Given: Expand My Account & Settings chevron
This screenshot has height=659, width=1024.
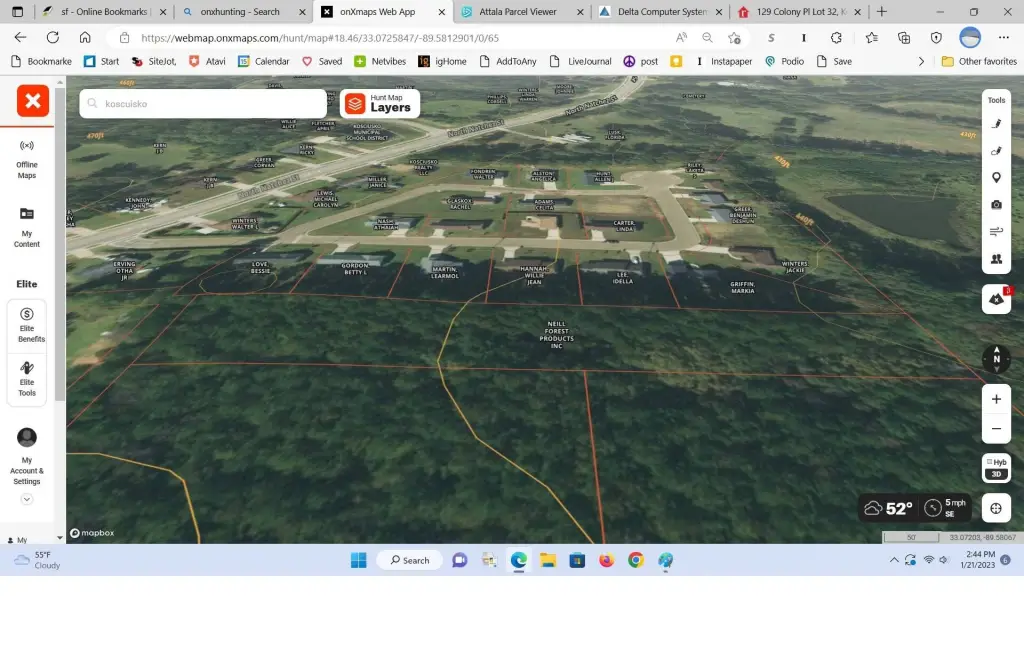Looking at the screenshot, I should click(27, 499).
